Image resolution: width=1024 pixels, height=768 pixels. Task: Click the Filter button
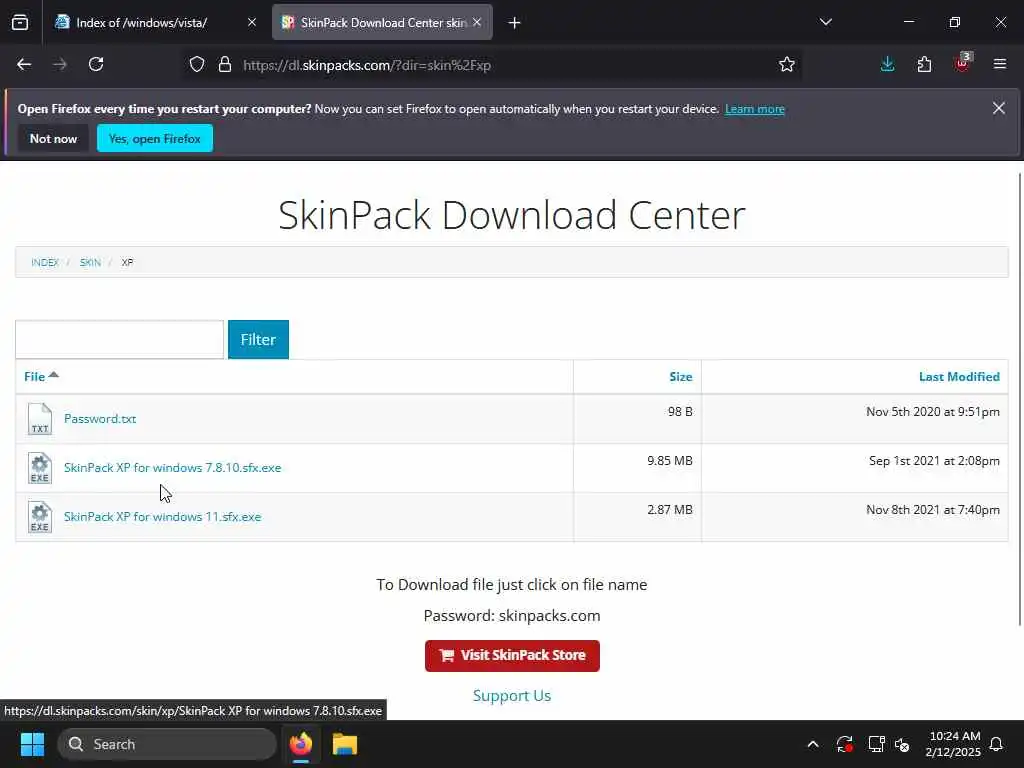pyautogui.click(x=258, y=340)
